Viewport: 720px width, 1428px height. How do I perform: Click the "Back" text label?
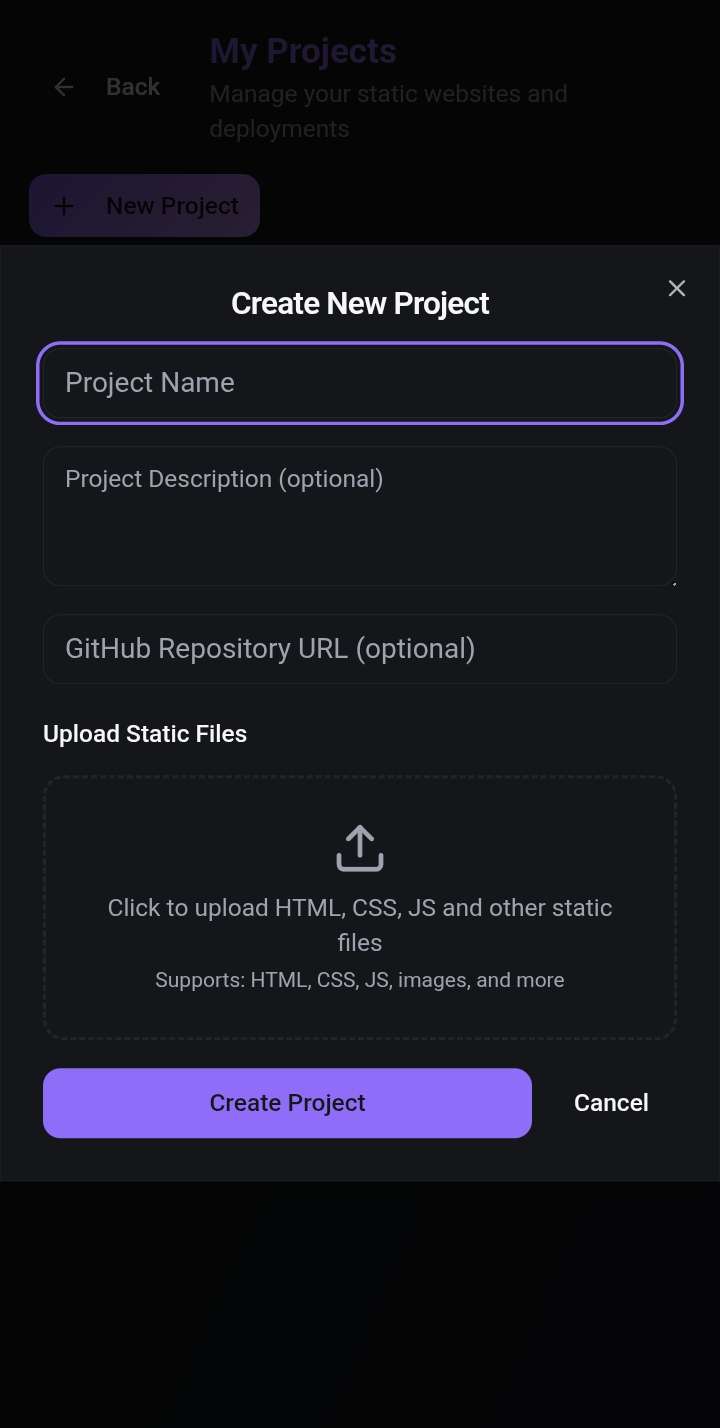[133, 87]
